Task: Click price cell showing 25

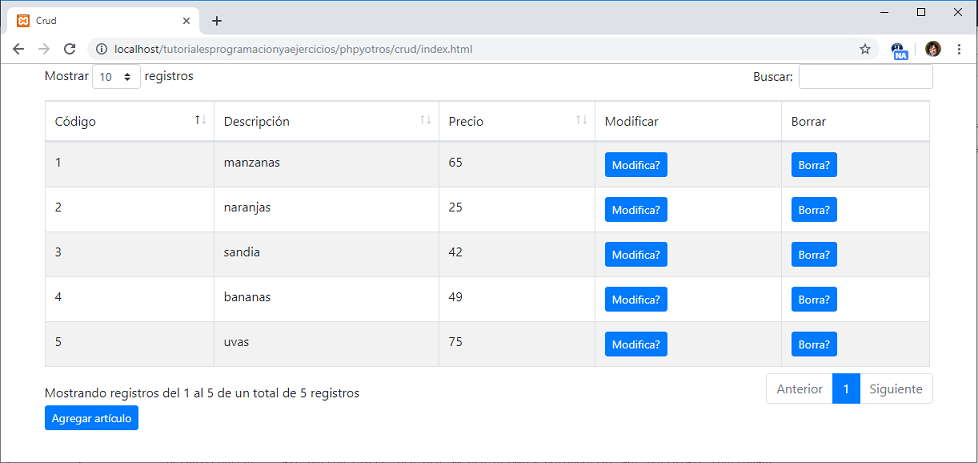Action: 517,209
